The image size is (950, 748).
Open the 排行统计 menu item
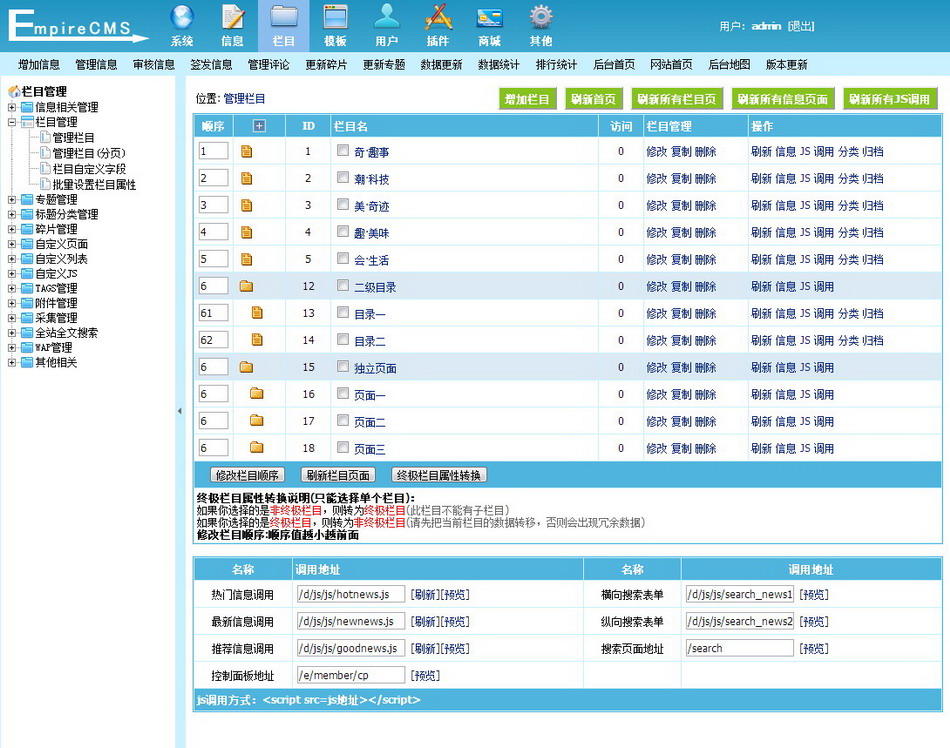(x=556, y=65)
